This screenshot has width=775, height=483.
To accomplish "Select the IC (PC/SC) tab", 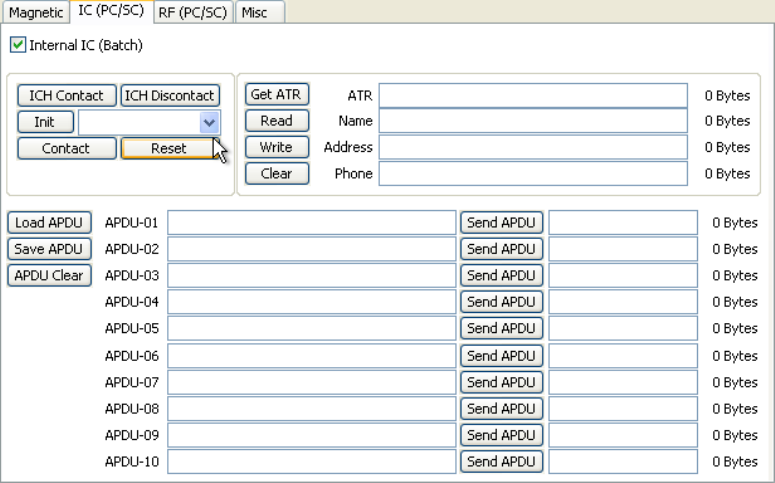I will [x=111, y=11].
